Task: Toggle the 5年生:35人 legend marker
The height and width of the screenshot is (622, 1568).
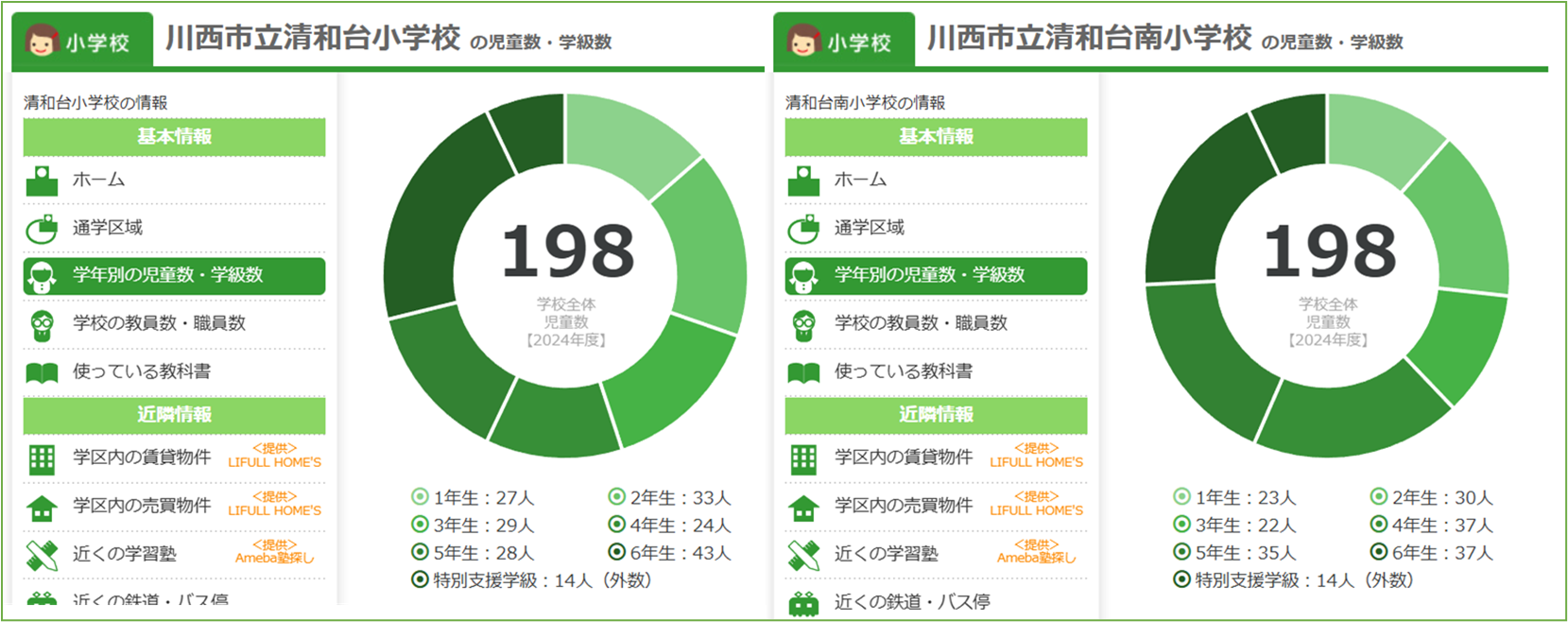Action: pos(1181,552)
